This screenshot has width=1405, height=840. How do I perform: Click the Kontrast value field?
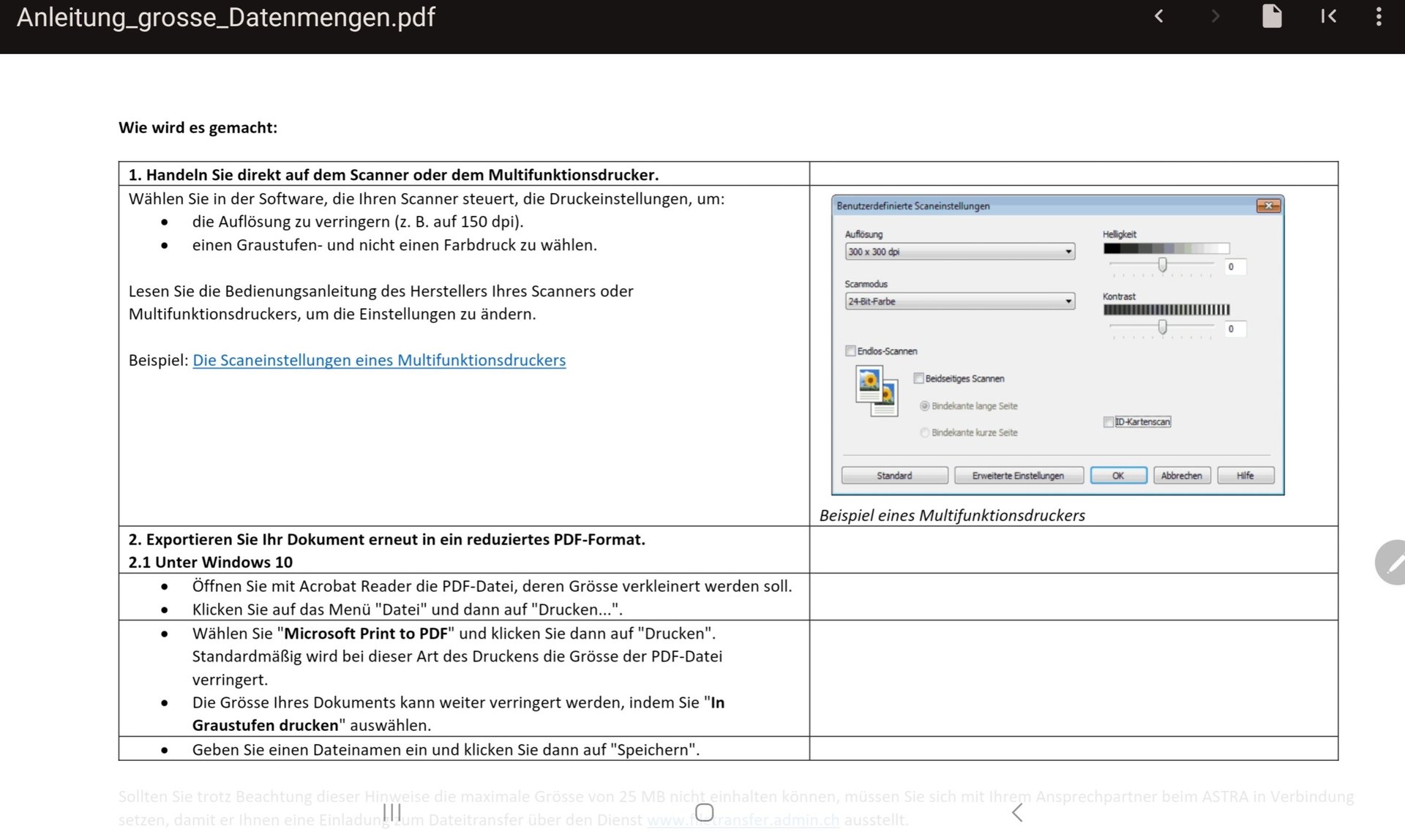[x=1234, y=329]
